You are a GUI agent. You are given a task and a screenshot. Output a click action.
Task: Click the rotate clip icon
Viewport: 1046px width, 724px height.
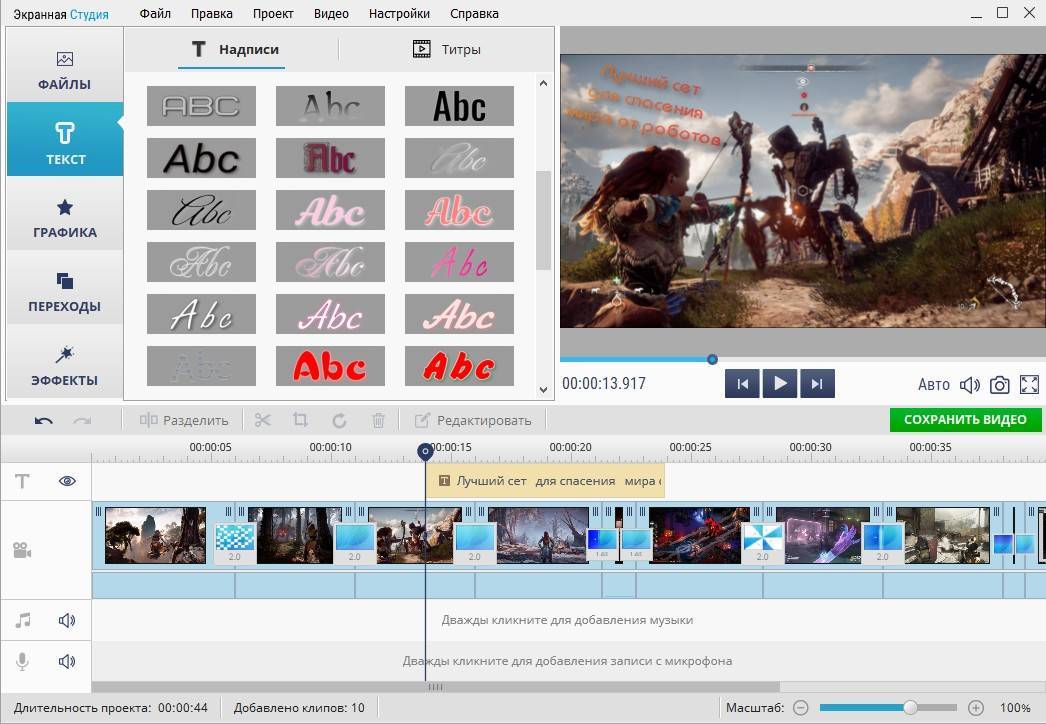coord(339,420)
